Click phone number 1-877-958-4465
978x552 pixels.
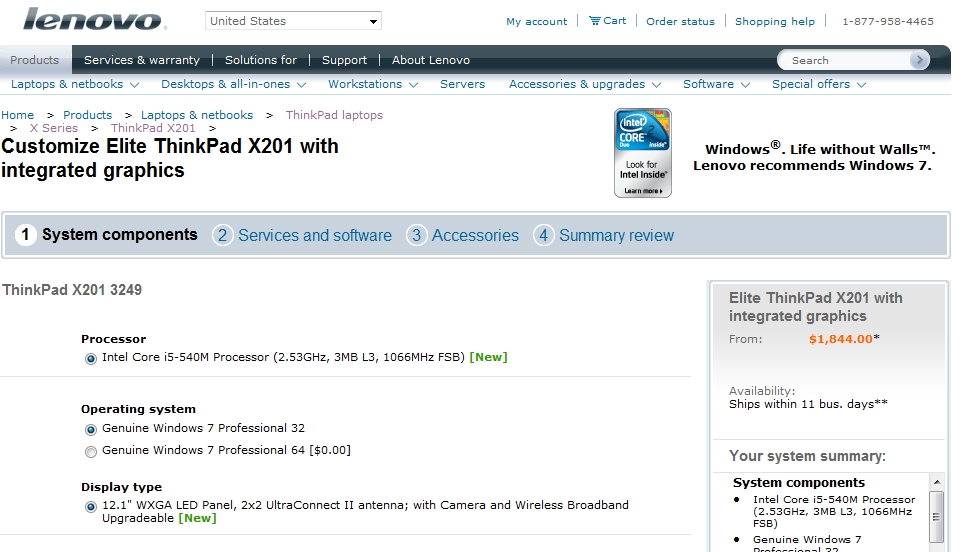tap(888, 21)
